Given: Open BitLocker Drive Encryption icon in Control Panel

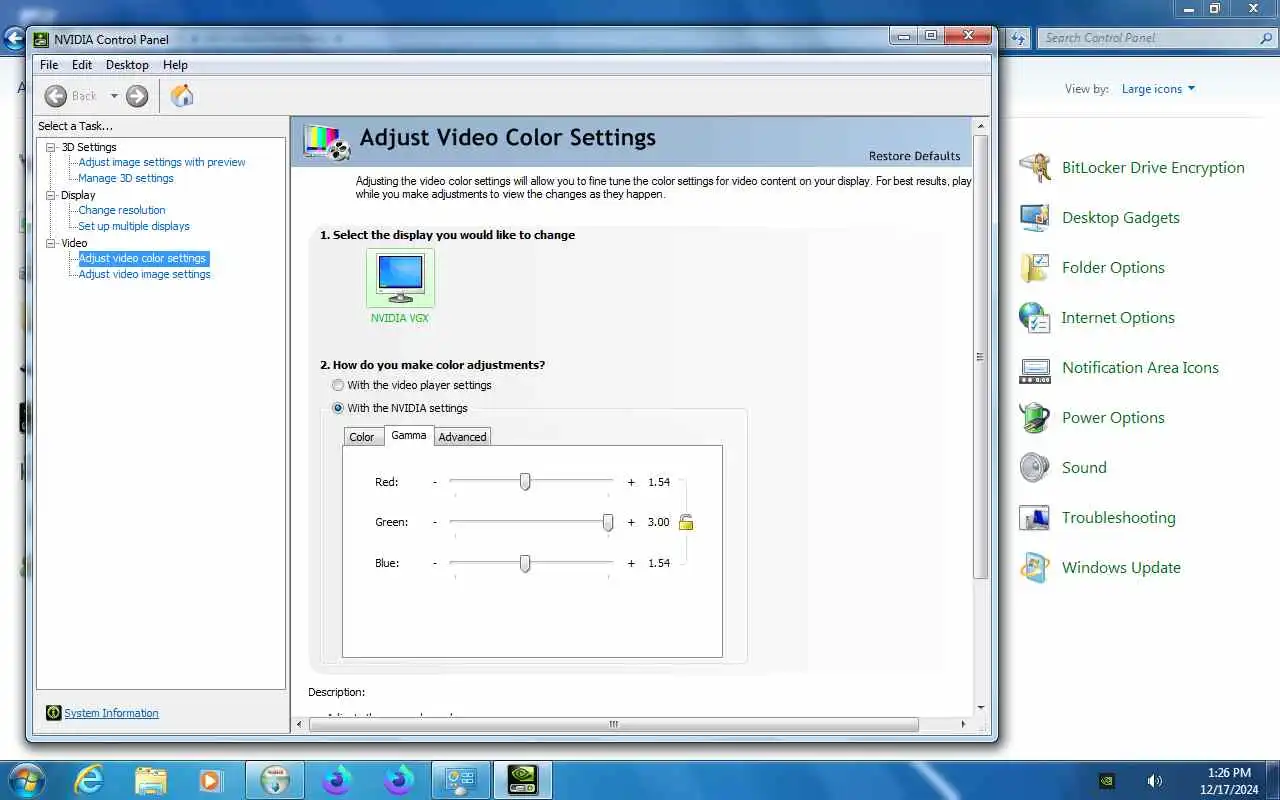Looking at the screenshot, I should [x=1034, y=167].
